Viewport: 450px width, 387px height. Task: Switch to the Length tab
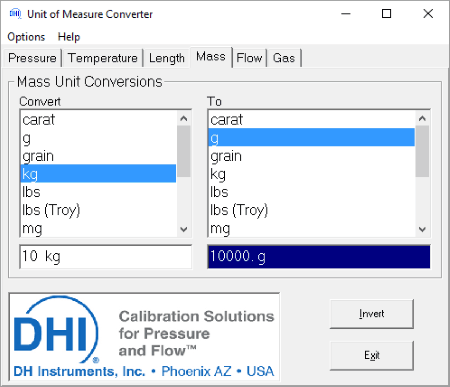point(167,58)
